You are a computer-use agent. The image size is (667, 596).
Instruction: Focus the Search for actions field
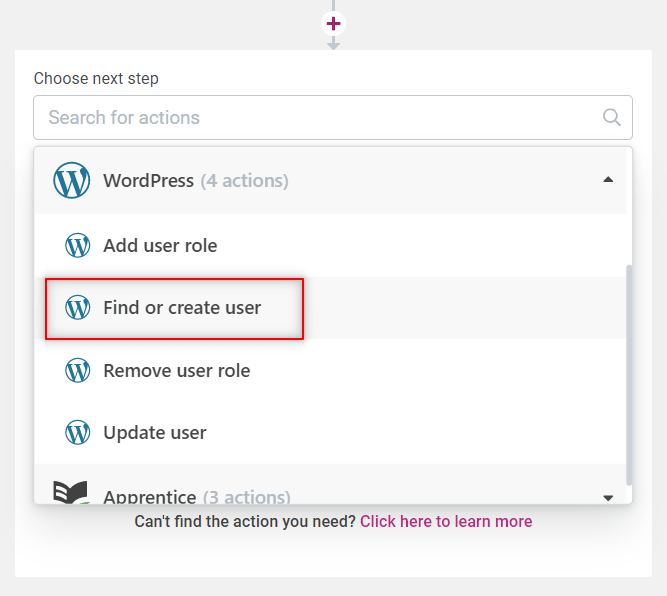click(x=333, y=117)
